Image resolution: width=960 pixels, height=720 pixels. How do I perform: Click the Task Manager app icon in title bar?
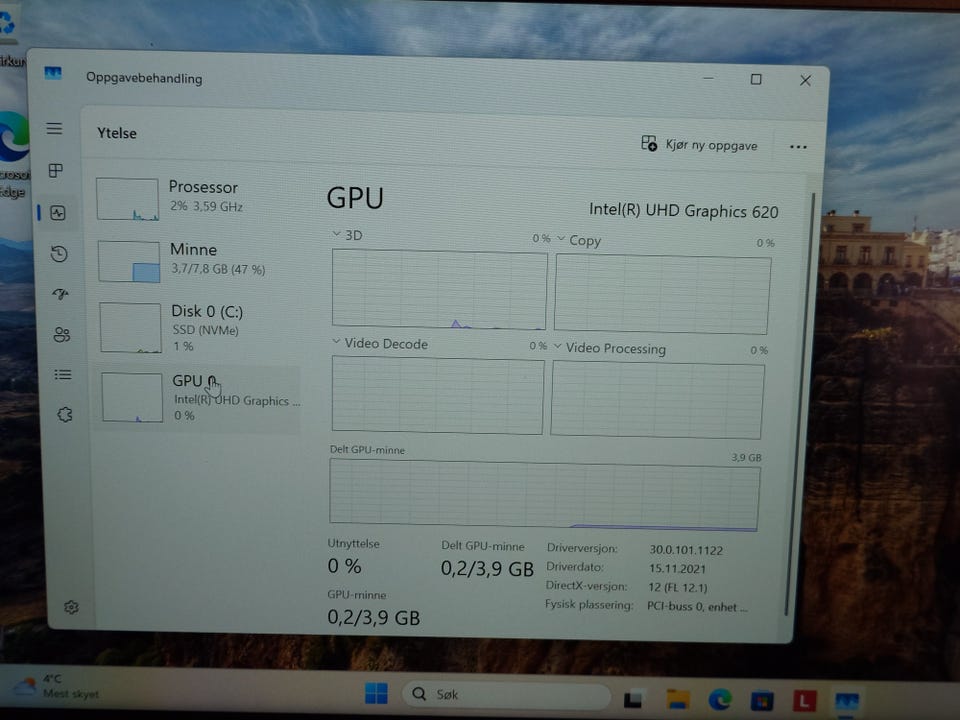tap(53, 73)
